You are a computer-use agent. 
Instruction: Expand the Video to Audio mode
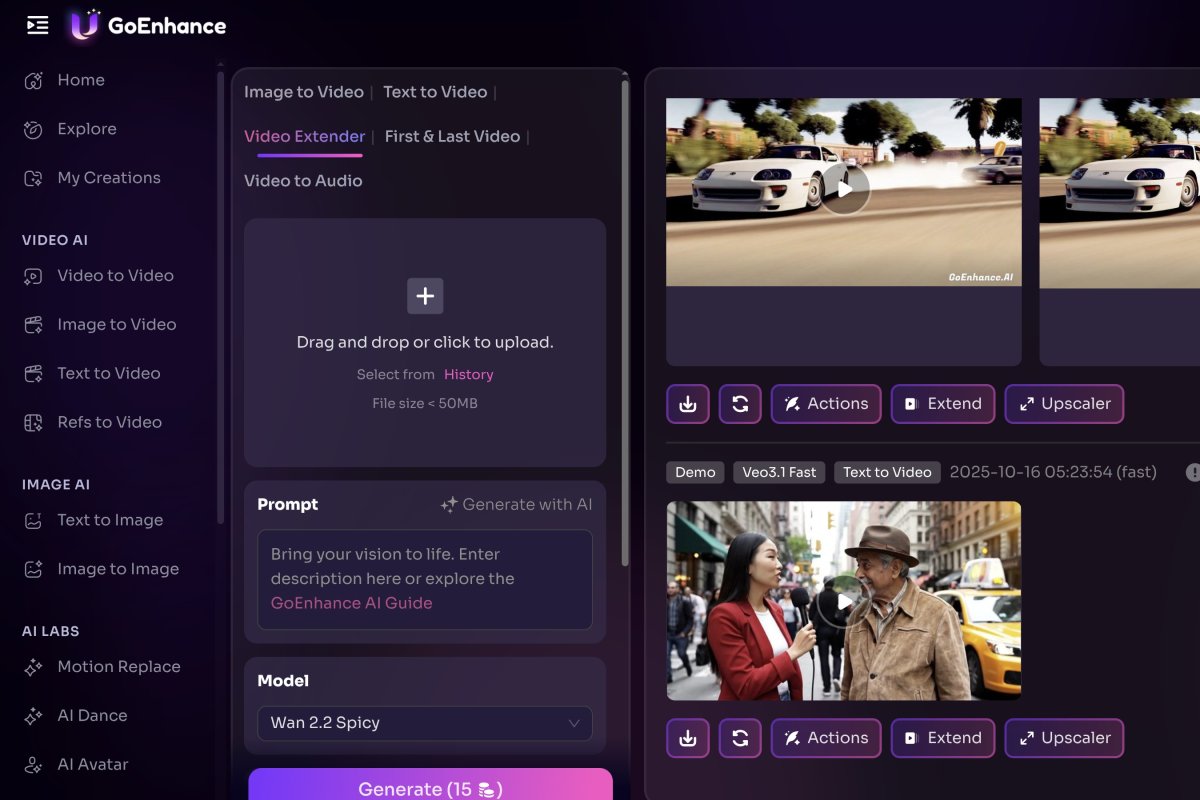click(303, 180)
